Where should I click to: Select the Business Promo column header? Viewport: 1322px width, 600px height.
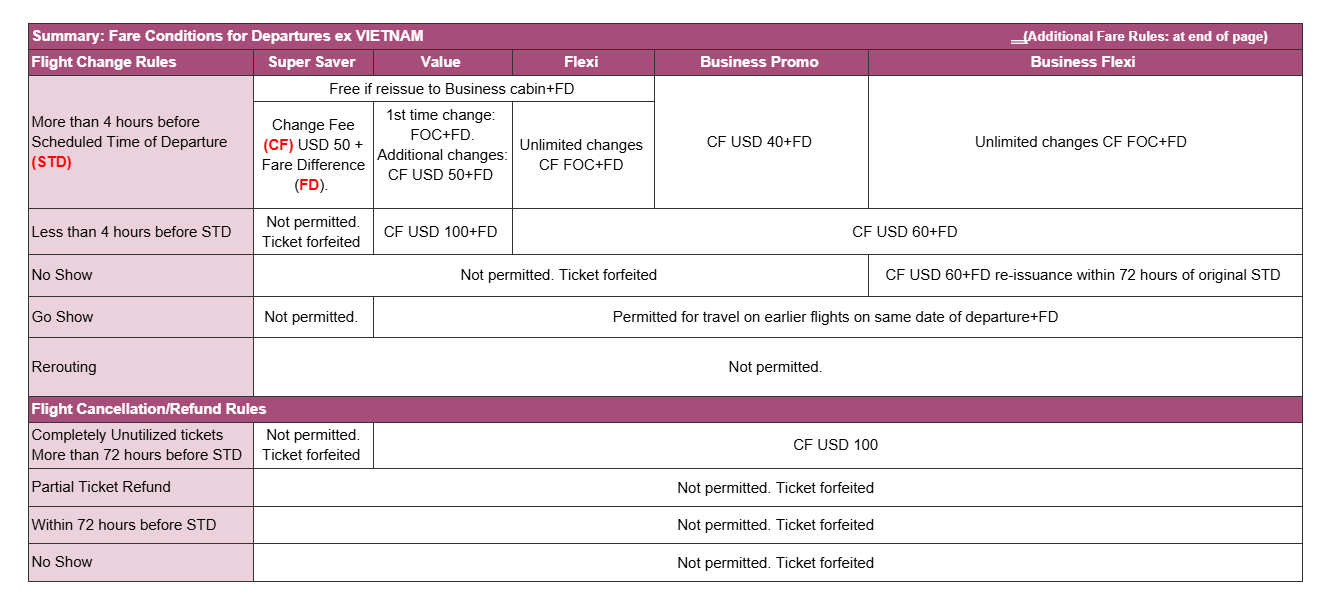tap(761, 62)
